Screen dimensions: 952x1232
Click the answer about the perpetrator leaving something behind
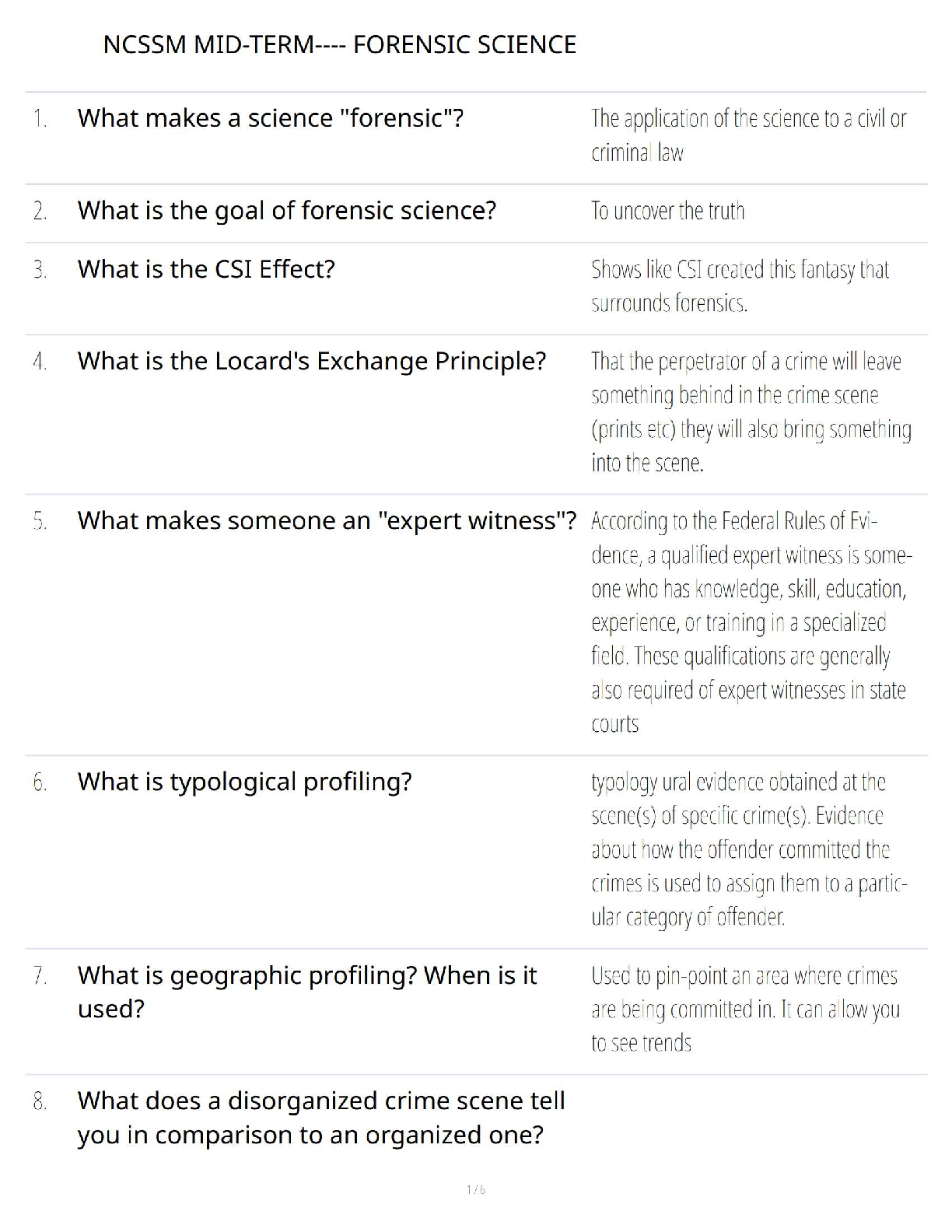(751, 411)
